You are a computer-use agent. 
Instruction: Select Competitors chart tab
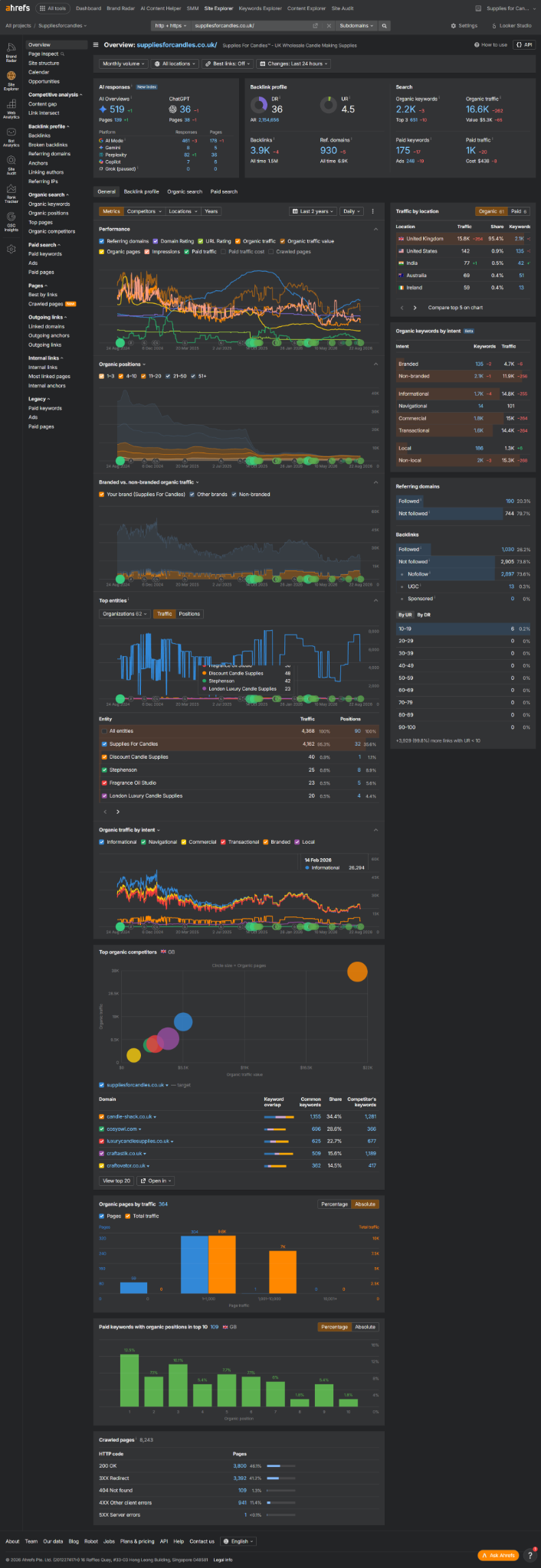(x=143, y=211)
